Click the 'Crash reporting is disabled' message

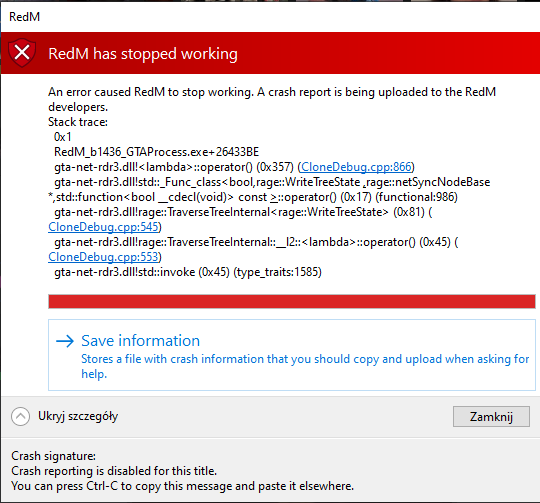pos(114,471)
